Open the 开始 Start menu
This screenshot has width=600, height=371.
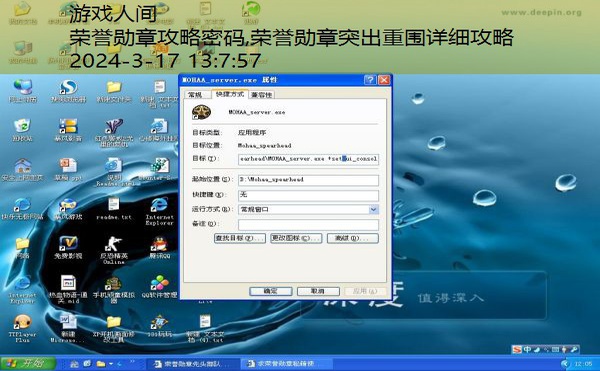click(x=29, y=363)
